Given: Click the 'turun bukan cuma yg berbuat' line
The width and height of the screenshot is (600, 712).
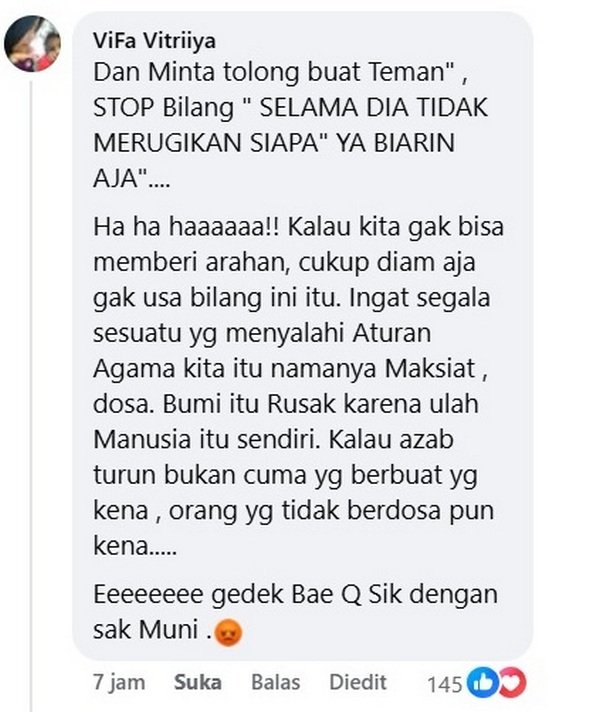Looking at the screenshot, I should tap(285, 475).
